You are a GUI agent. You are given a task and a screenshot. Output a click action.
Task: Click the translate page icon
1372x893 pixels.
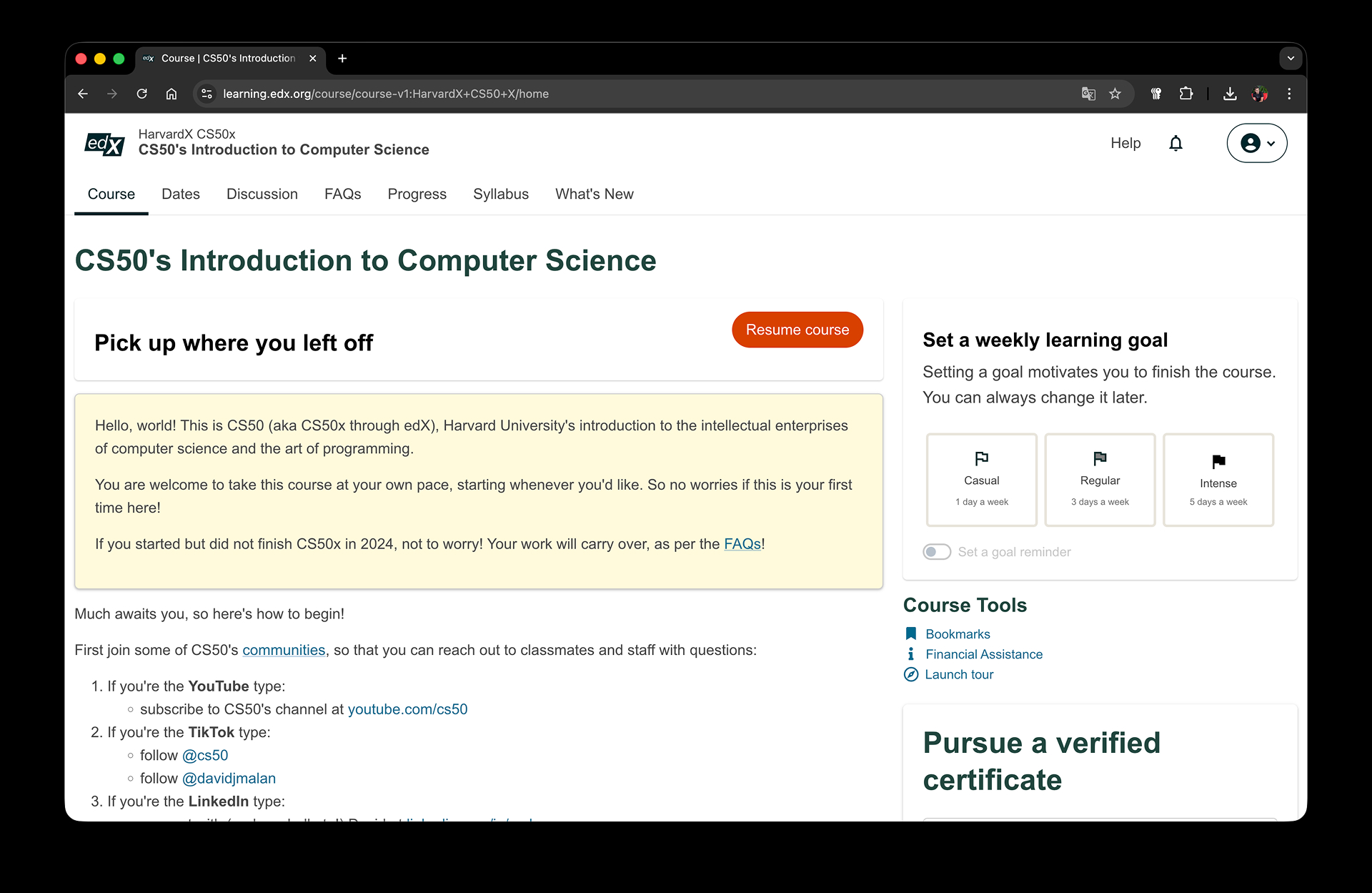pyautogui.click(x=1088, y=94)
